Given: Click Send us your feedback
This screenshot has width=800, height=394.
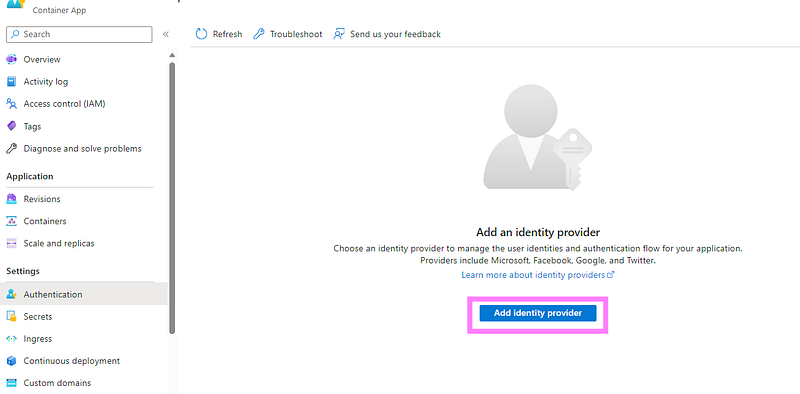Looking at the screenshot, I should coord(395,34).
